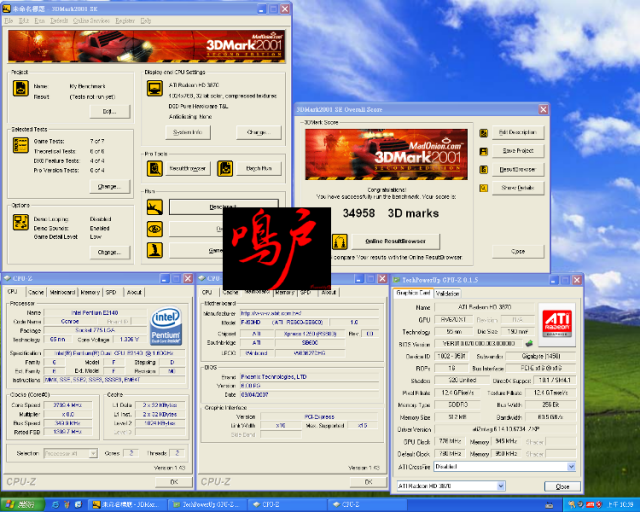This screenshot has height=512, width=640.
Task: Click the Save Project disk icon
Action: 483,151
